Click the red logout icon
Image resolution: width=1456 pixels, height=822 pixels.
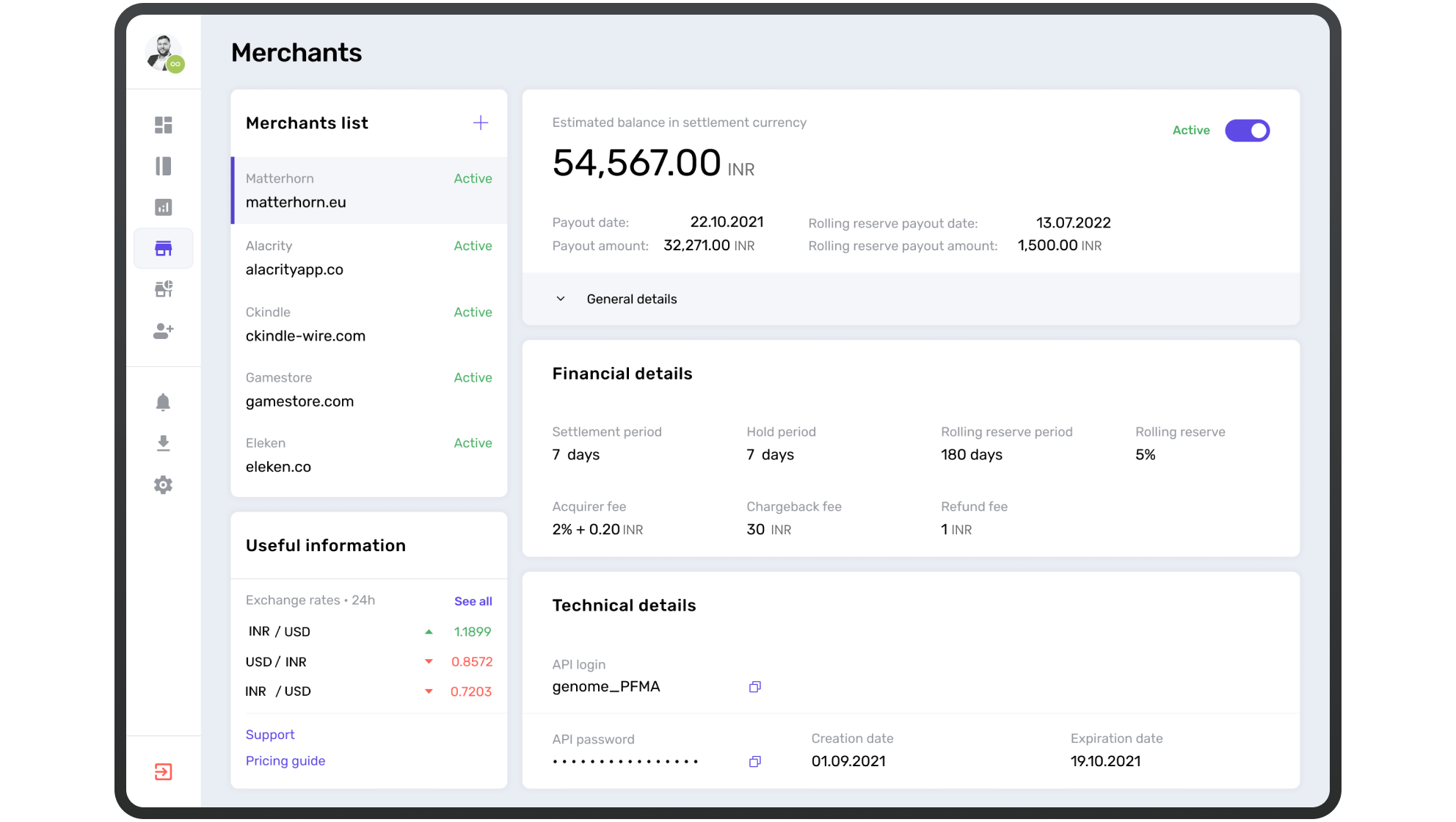coord(163,771)
